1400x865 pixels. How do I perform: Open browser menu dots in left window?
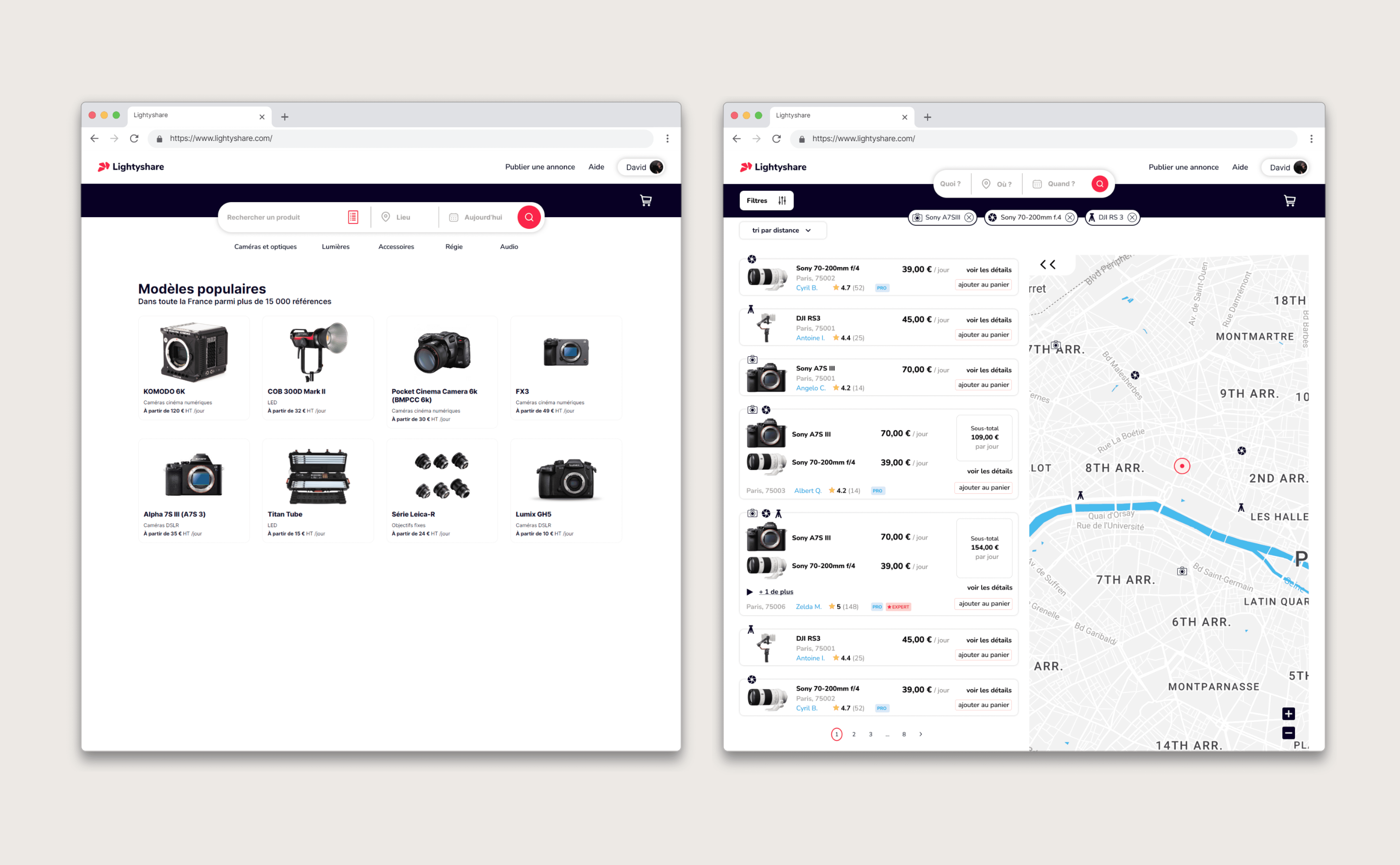[x=667, y=138]
